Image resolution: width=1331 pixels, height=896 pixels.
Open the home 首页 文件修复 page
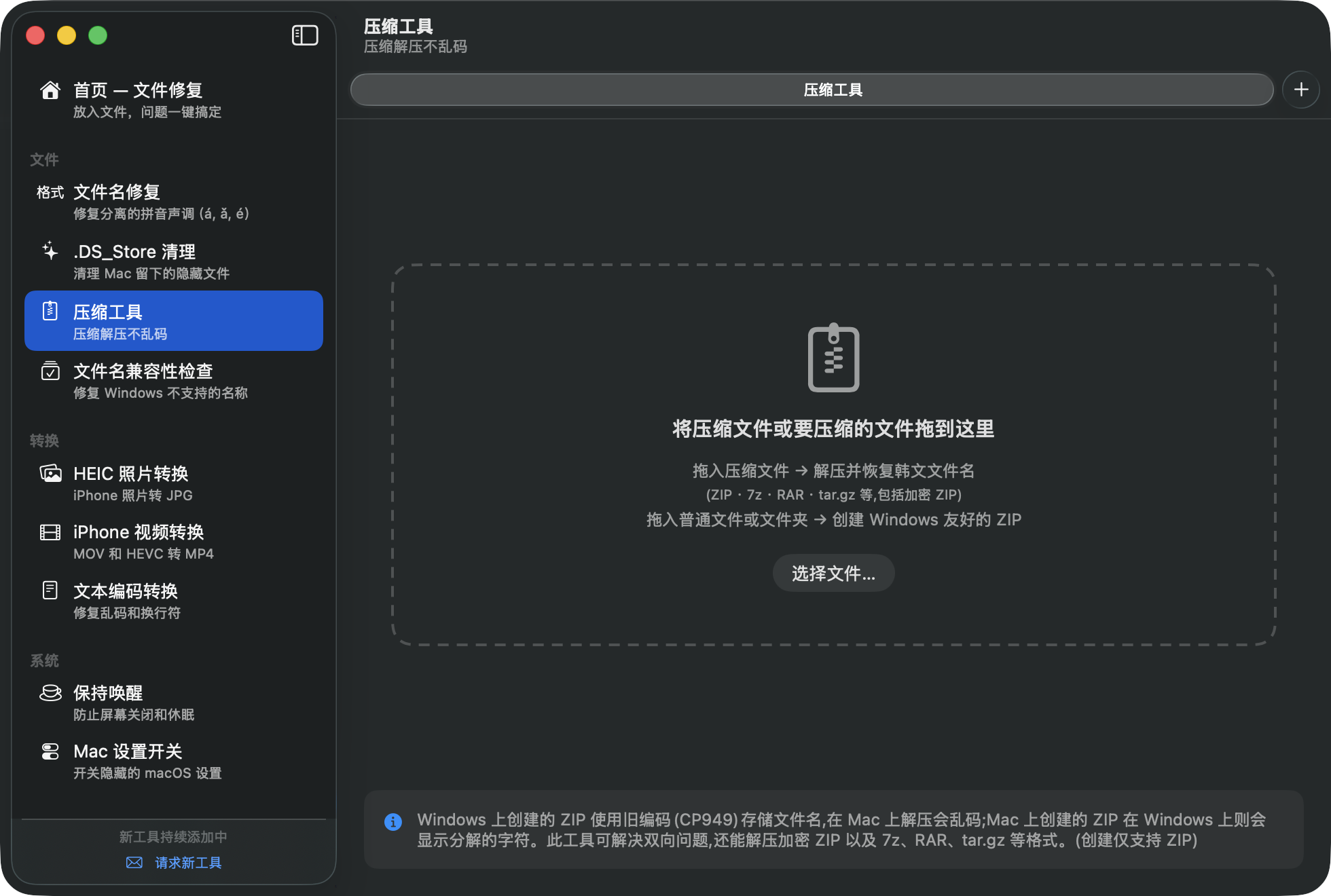173,100
